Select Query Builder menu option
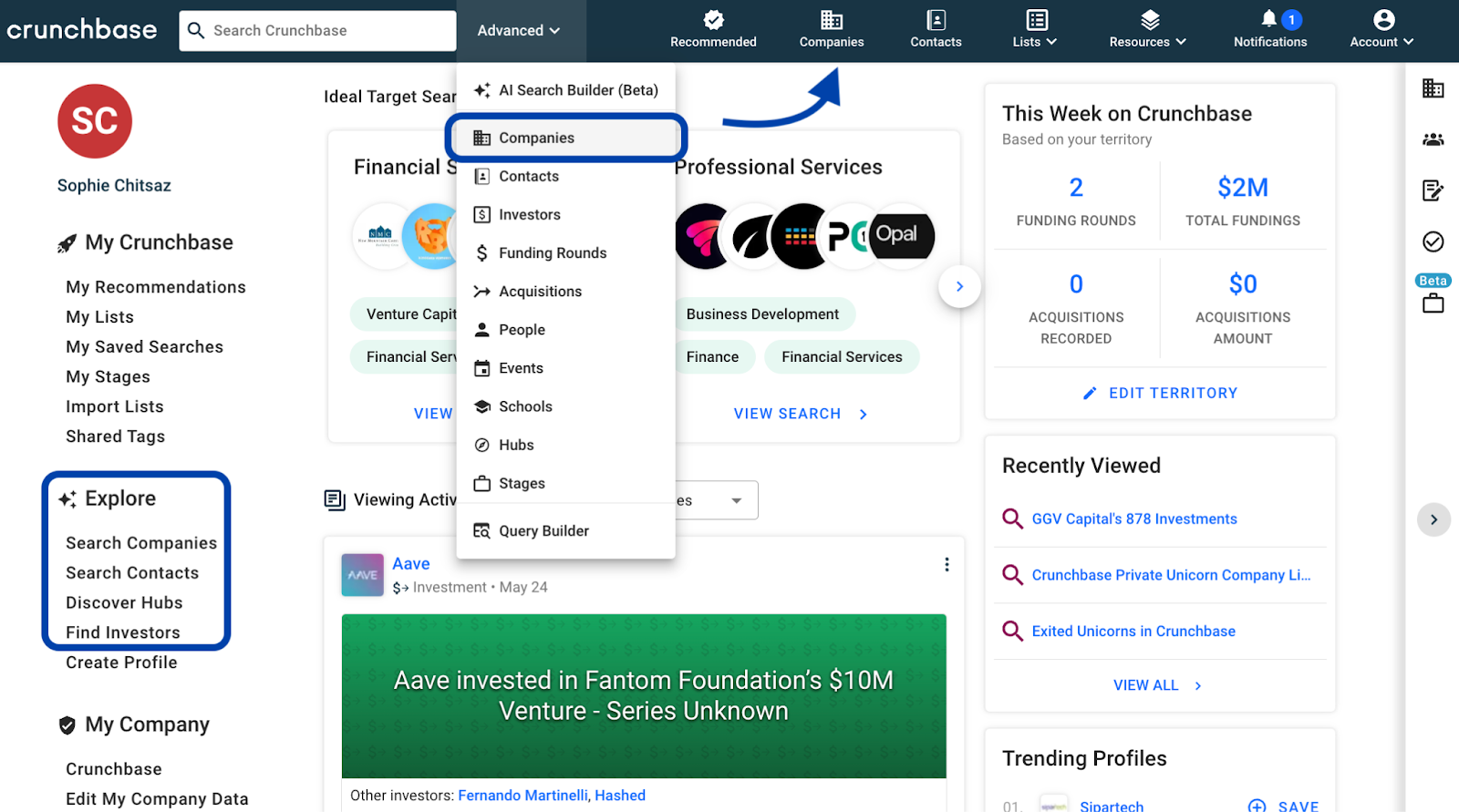The width and height of the screenshot is (1459, 812). [543, 531]
